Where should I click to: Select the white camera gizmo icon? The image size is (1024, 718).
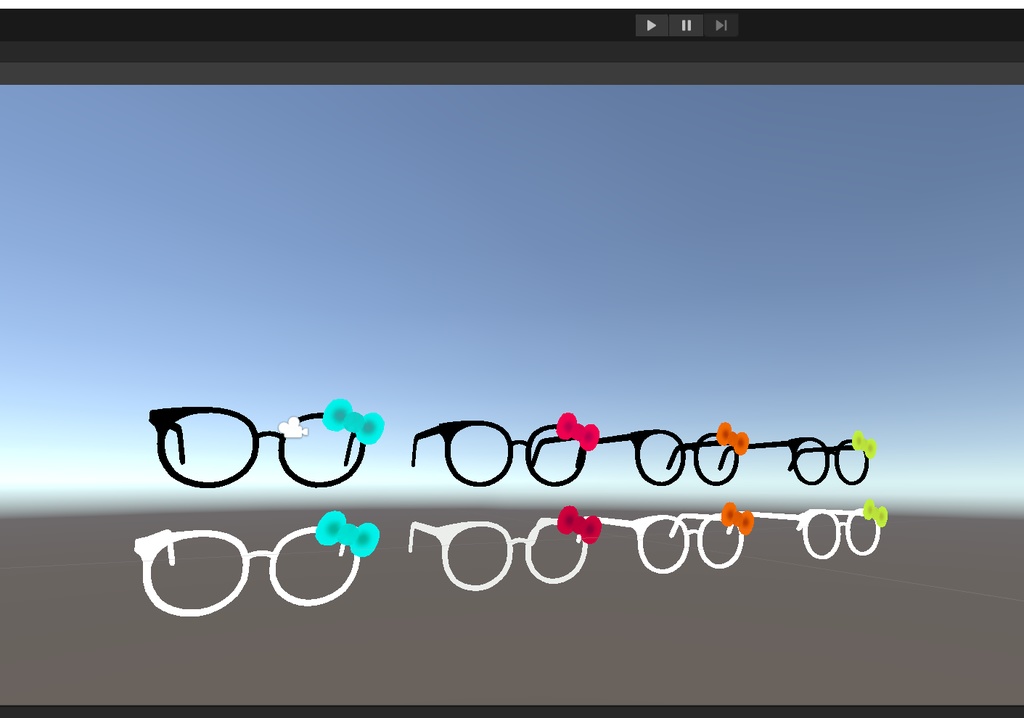click(x=293, y=428)
